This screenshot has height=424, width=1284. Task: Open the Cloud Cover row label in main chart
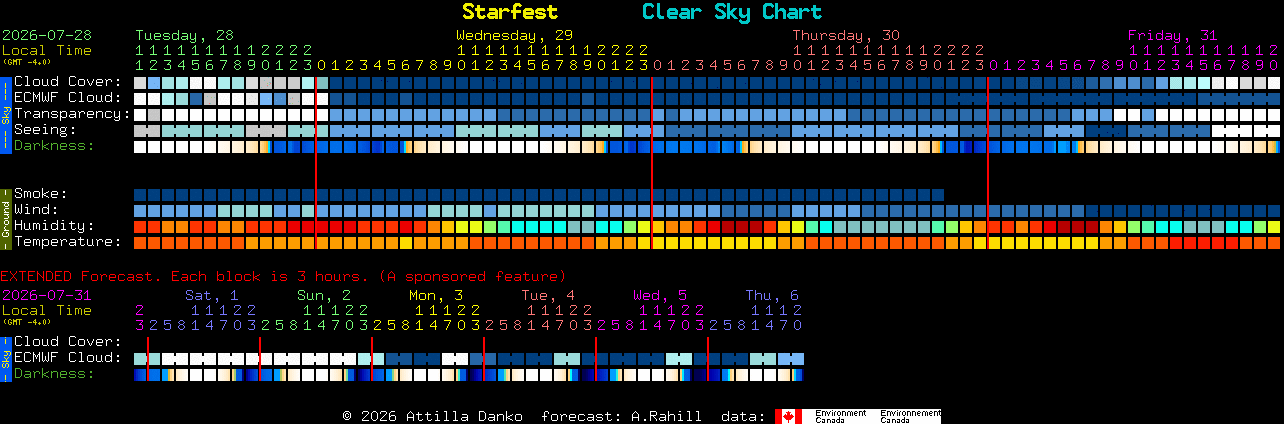pos(68,81)
